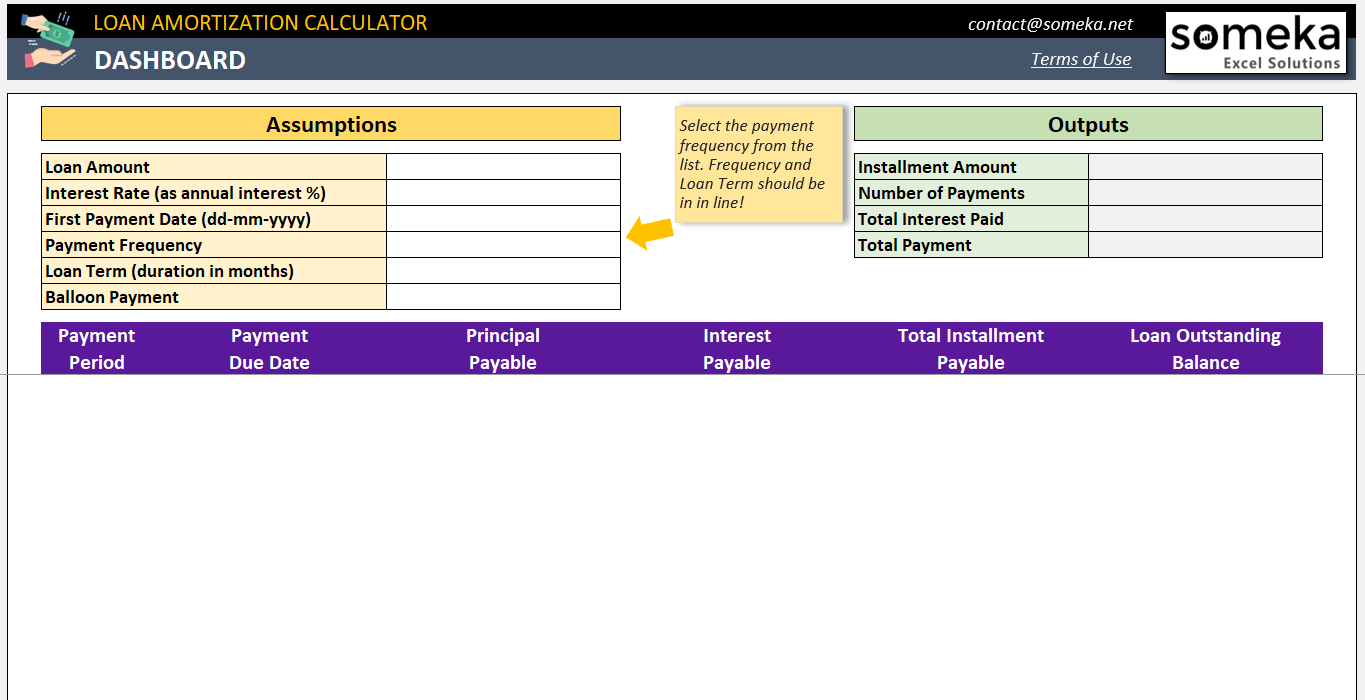Click the Installment Amount output cell

click(x=1205, y=167)
